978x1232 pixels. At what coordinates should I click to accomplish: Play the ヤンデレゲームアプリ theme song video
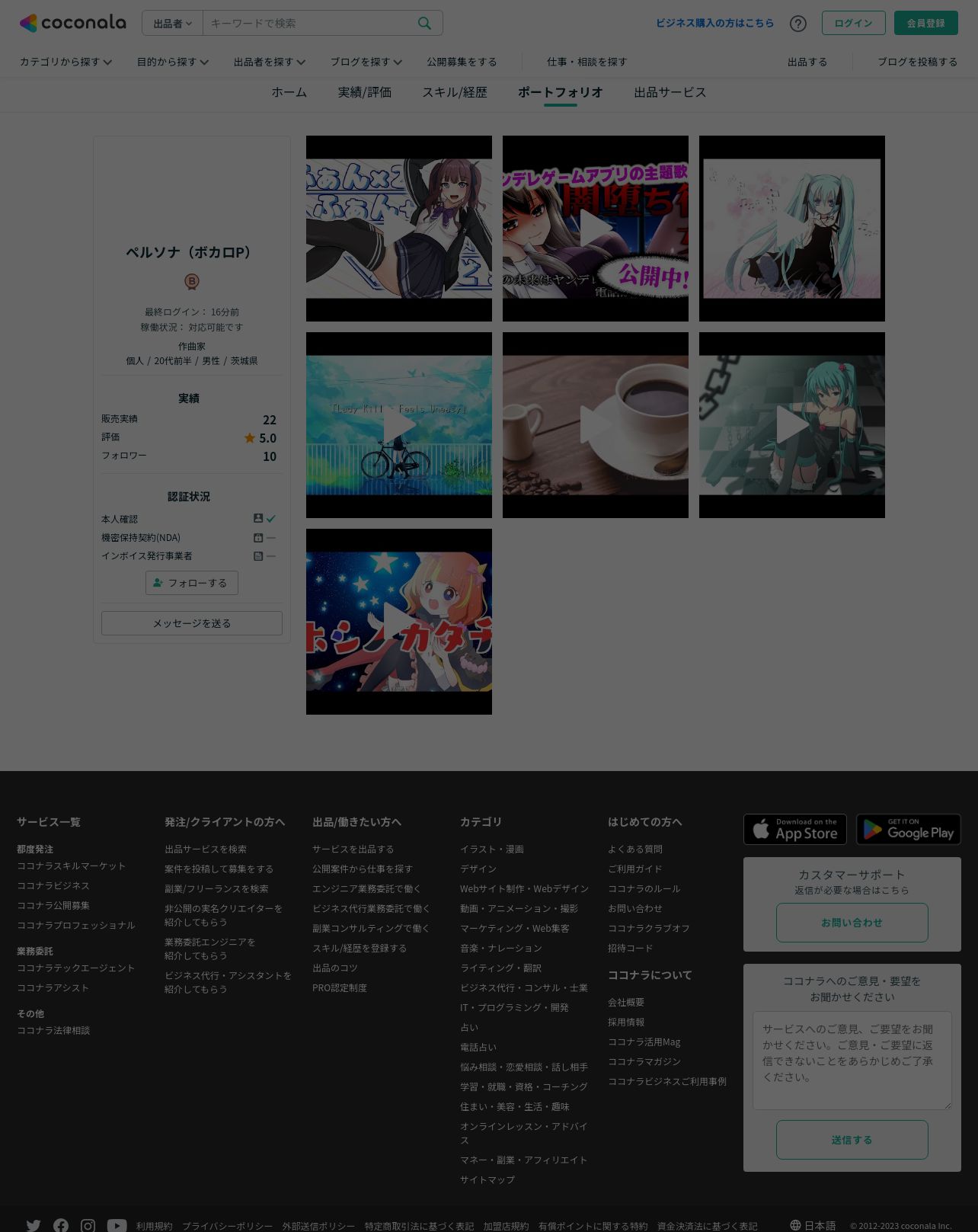(x=596, y=229)
